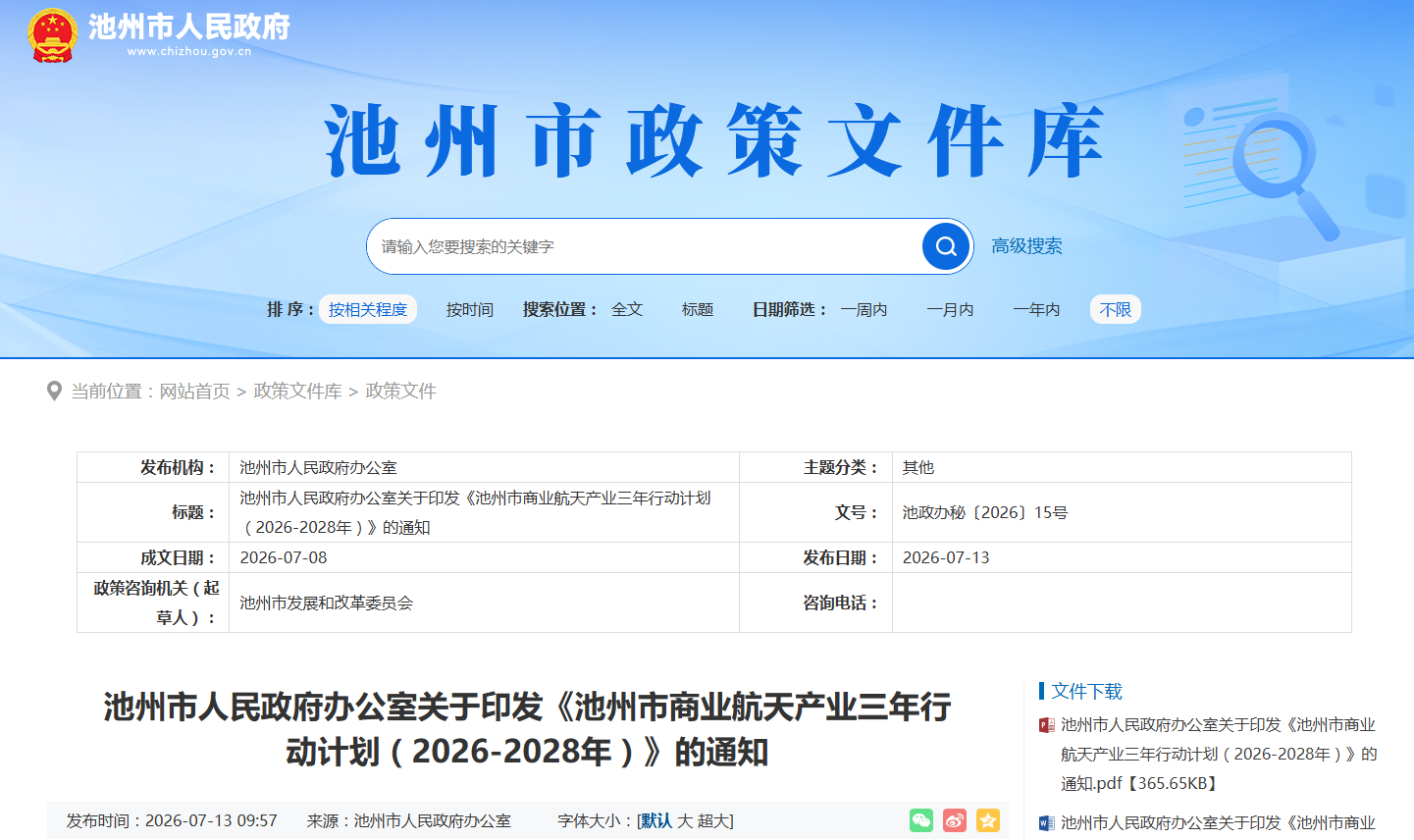The image size is (1414, 840).
Task: Click the PDF file icon in downloads
Action: tap(1047, 725)
